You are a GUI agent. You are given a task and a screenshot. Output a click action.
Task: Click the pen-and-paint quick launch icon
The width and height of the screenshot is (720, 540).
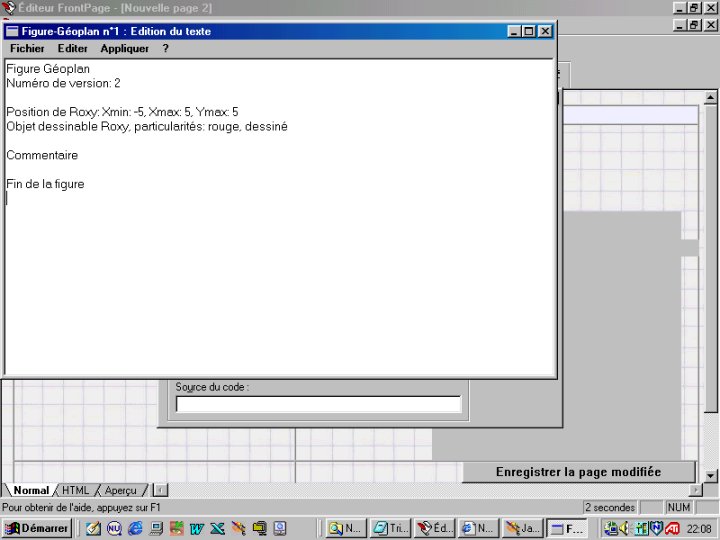[x=238, y=529]
